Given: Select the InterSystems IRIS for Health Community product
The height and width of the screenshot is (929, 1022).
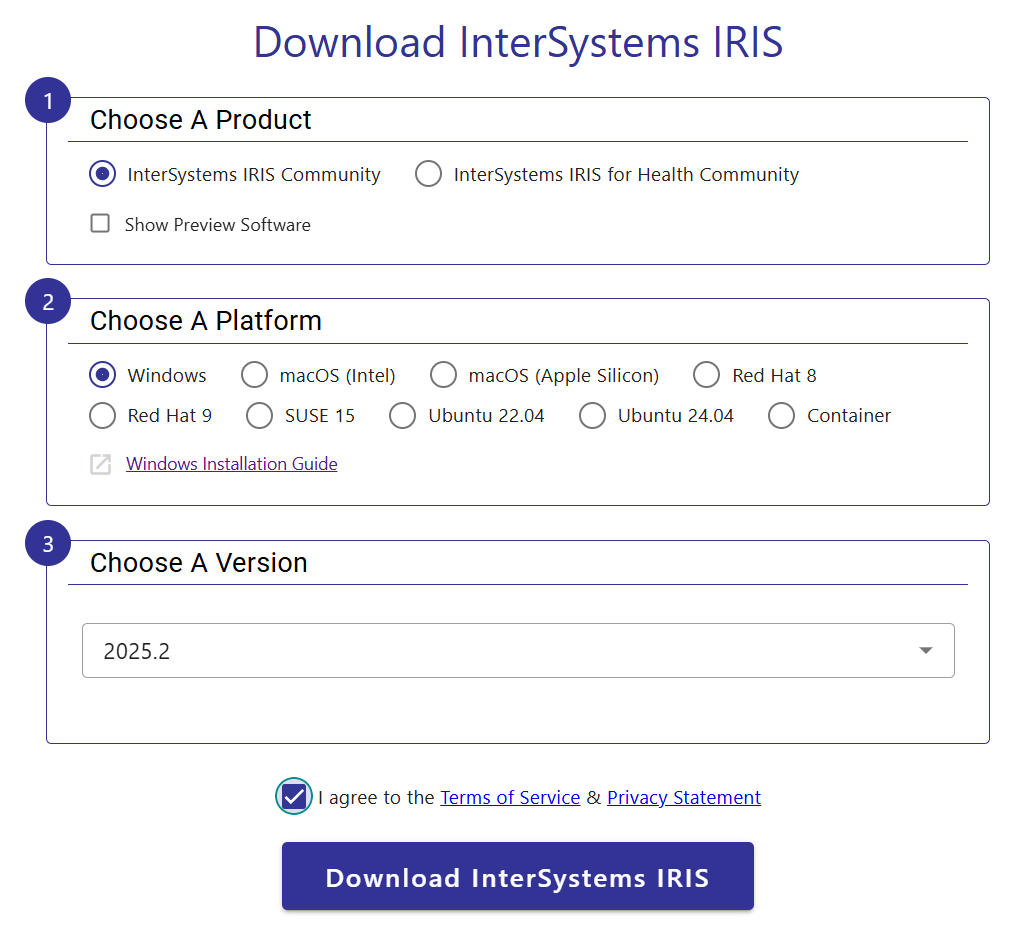Looking at the screenshot, I should tap(428, 173).
